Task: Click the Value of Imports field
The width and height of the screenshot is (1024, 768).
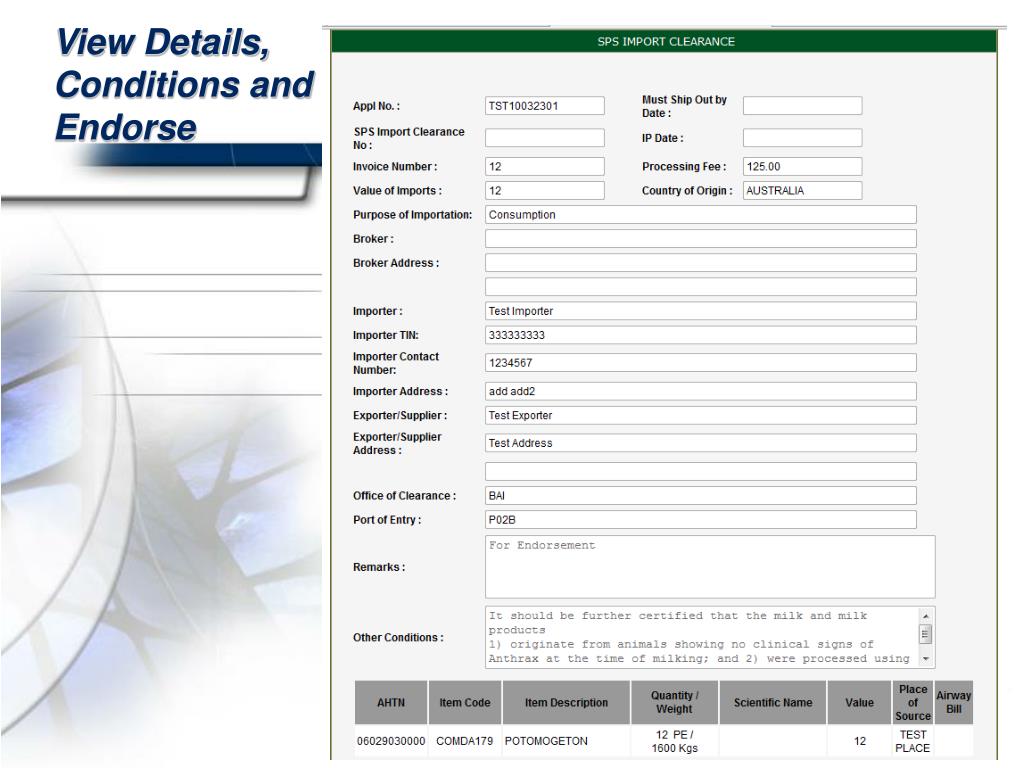Action: click(x=545, y=191)
